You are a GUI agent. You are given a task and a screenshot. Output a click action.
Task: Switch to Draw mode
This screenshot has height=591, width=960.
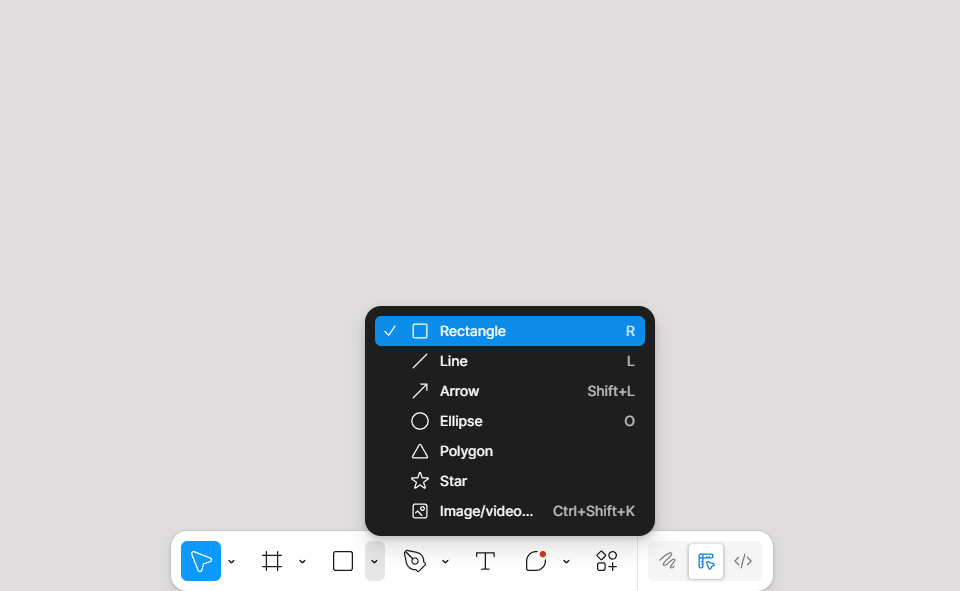668,561
